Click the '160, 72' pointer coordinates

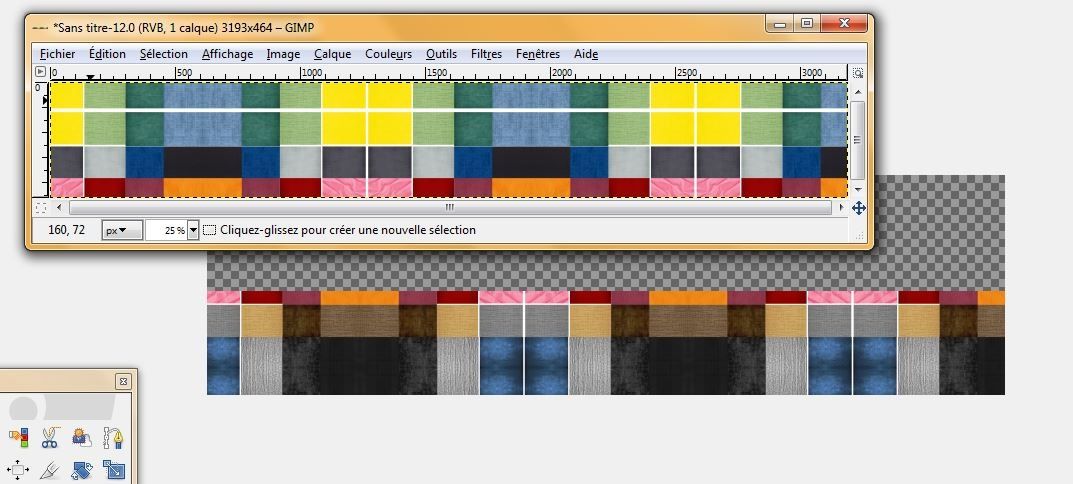click(67, 230)
